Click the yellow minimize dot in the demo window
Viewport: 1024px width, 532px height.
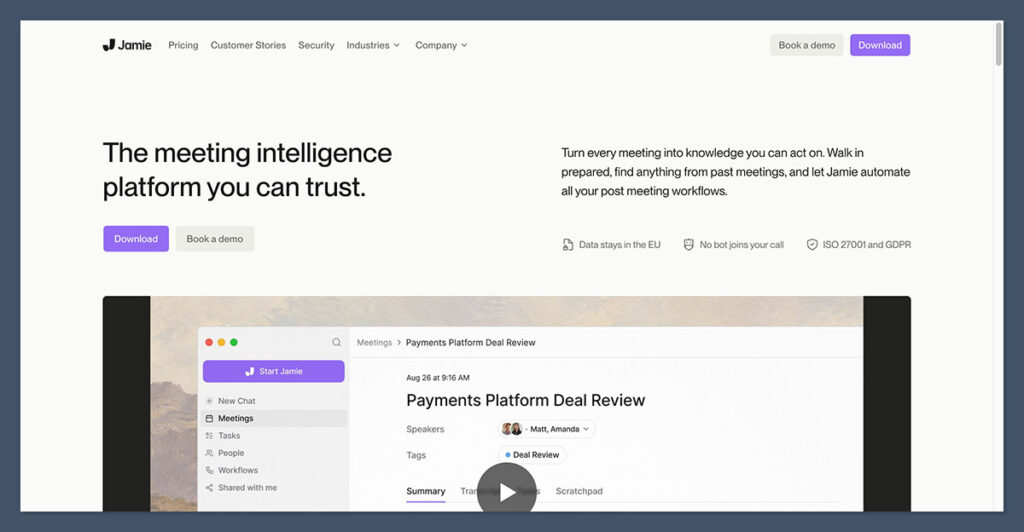pyautogui.click(x=221, y=342)
